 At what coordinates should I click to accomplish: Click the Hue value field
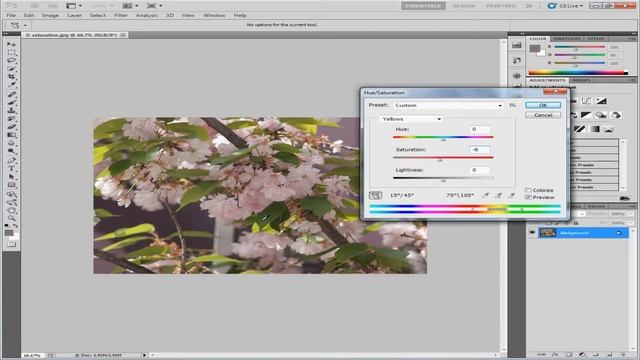[x=479, y=129]
